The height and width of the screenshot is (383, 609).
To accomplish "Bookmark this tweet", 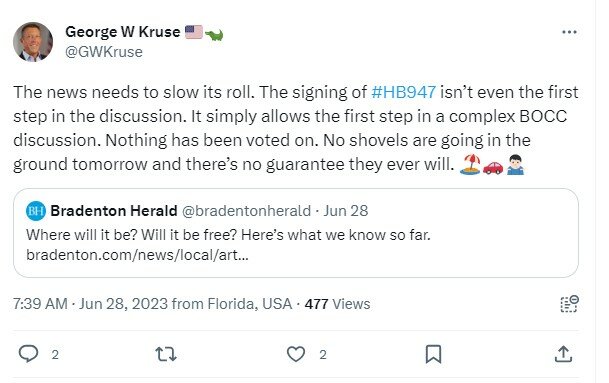I will pos(433,354).
